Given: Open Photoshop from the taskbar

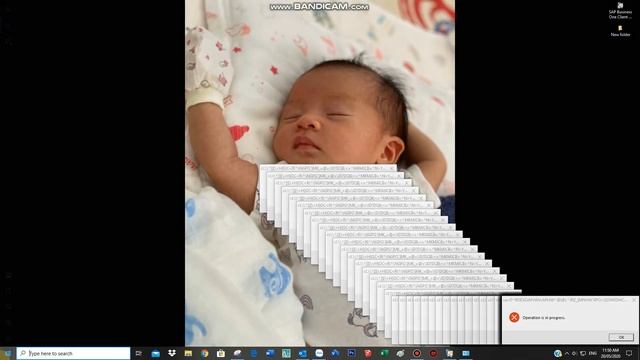Looking at the screenshot, I should point(351,353).
